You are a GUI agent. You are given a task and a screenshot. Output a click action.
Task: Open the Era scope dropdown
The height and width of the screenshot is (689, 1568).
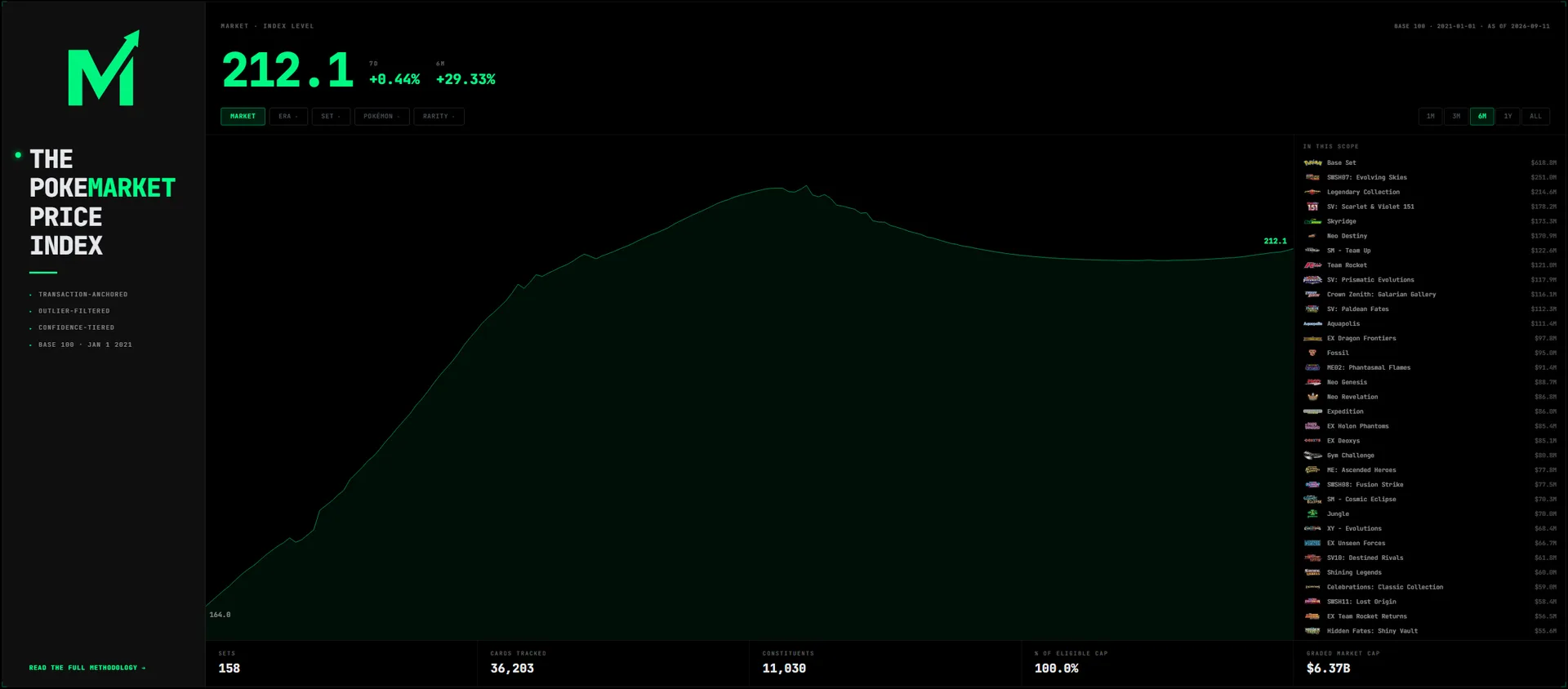click(288, 117)
